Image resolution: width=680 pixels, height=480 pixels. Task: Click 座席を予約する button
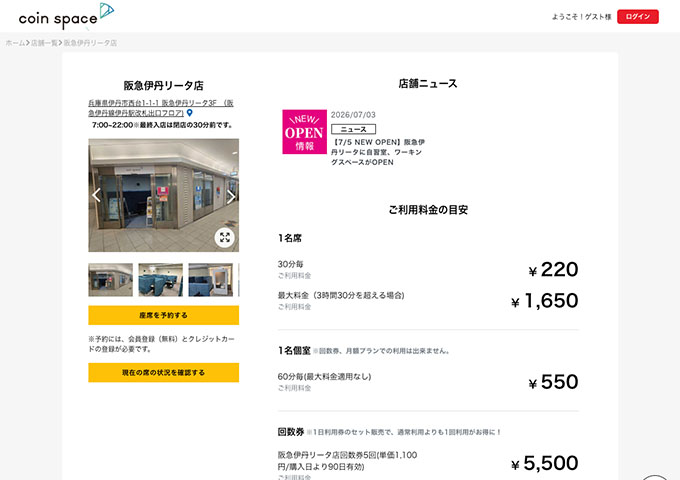[163, 315]
